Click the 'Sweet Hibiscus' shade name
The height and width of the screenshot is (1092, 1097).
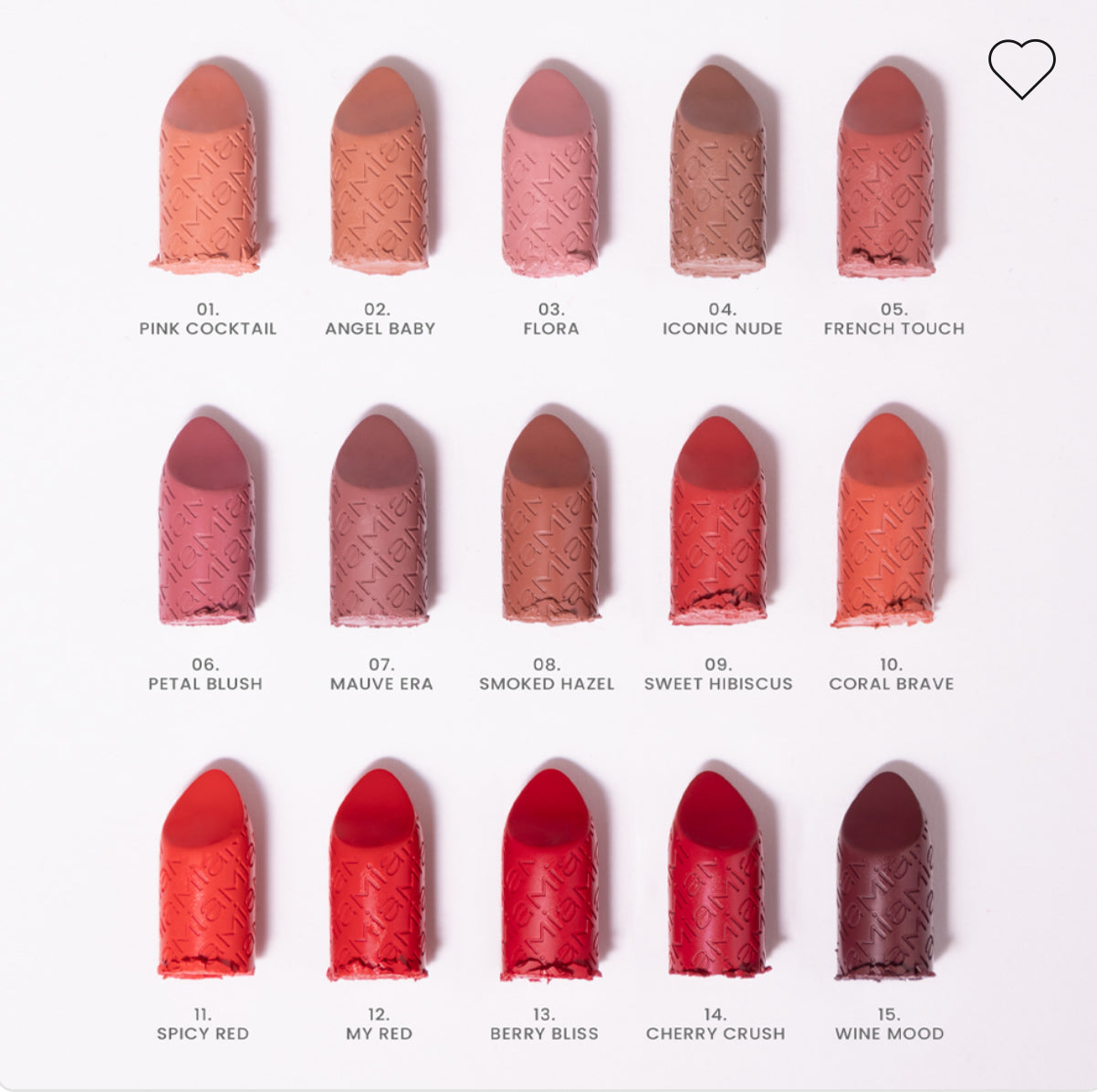[718, 684]
